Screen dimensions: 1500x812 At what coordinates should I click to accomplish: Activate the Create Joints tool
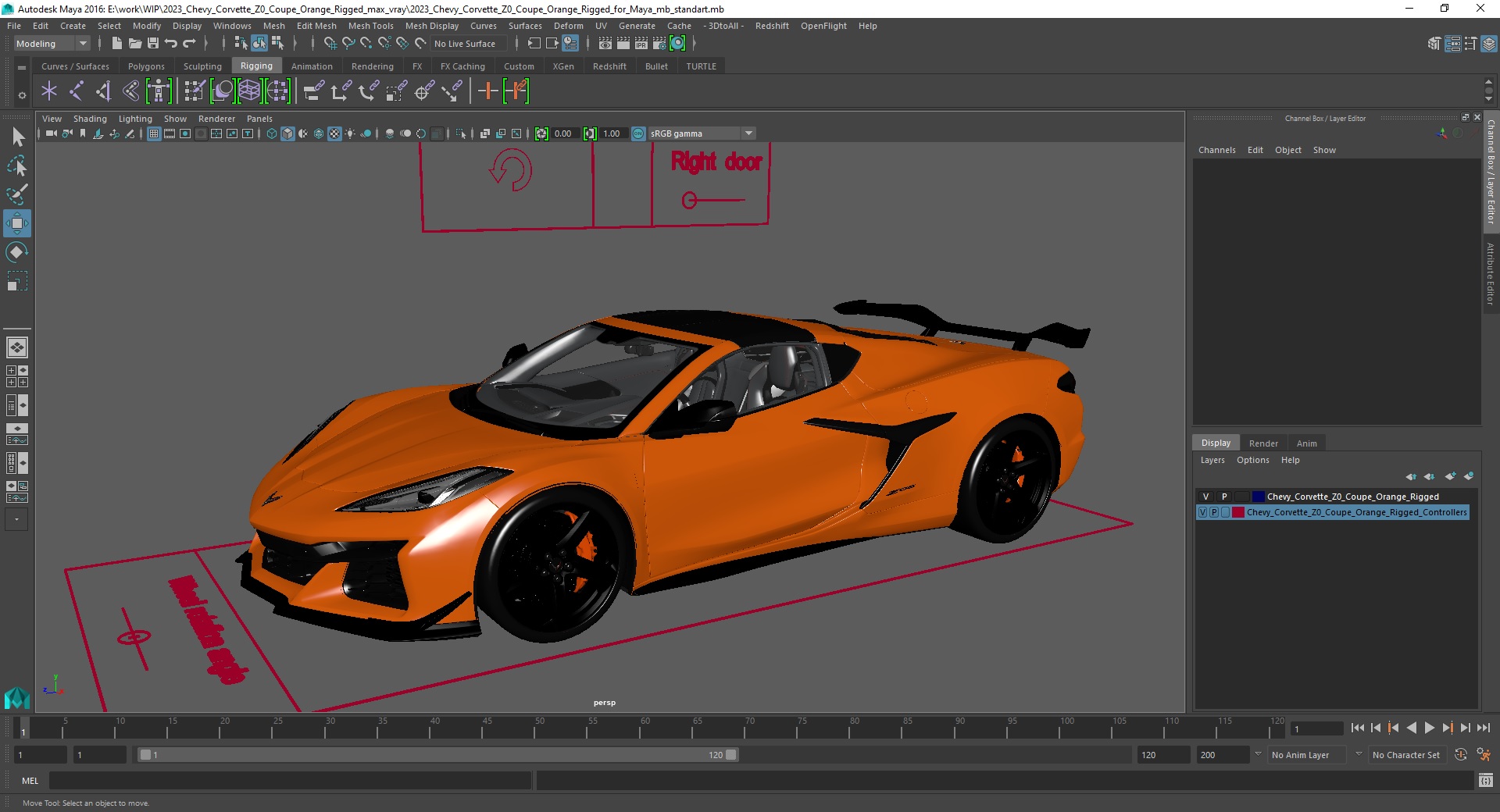pos(77,91)
